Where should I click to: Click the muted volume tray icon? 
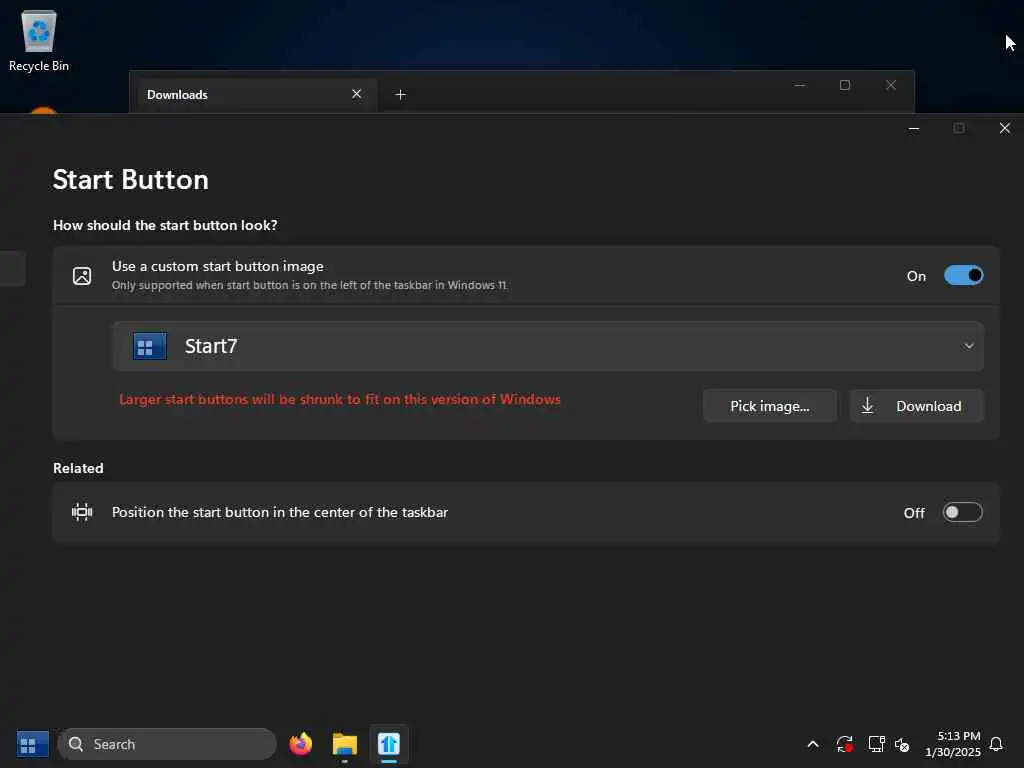902,744
